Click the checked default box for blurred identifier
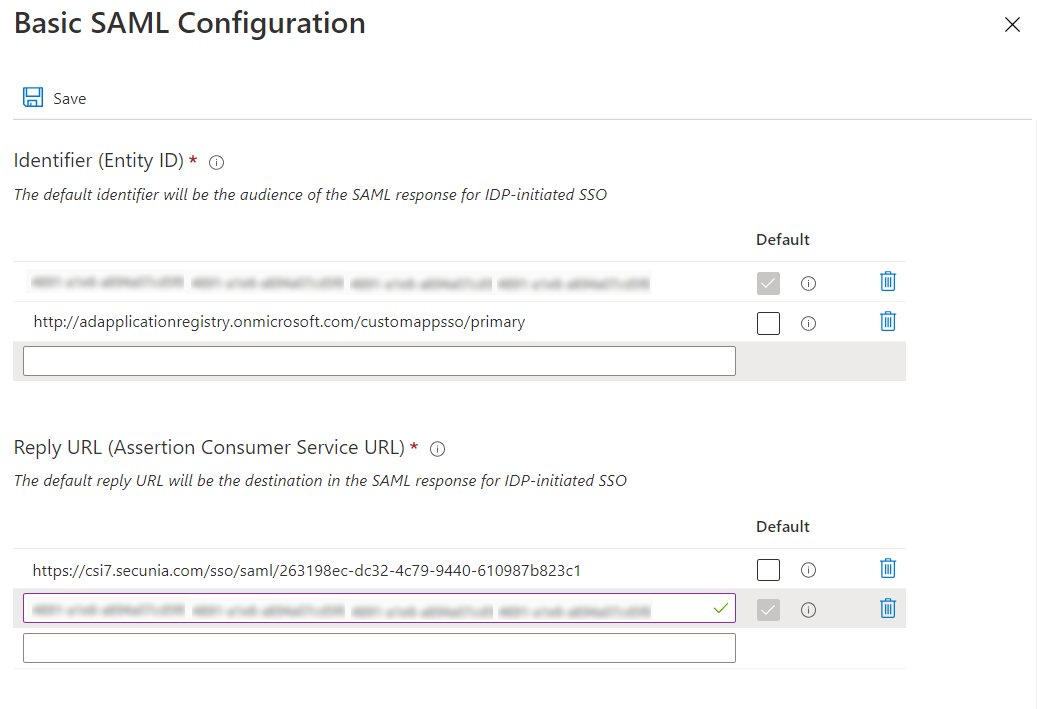Screen dimensions: 1037x709 click(768, 284)
